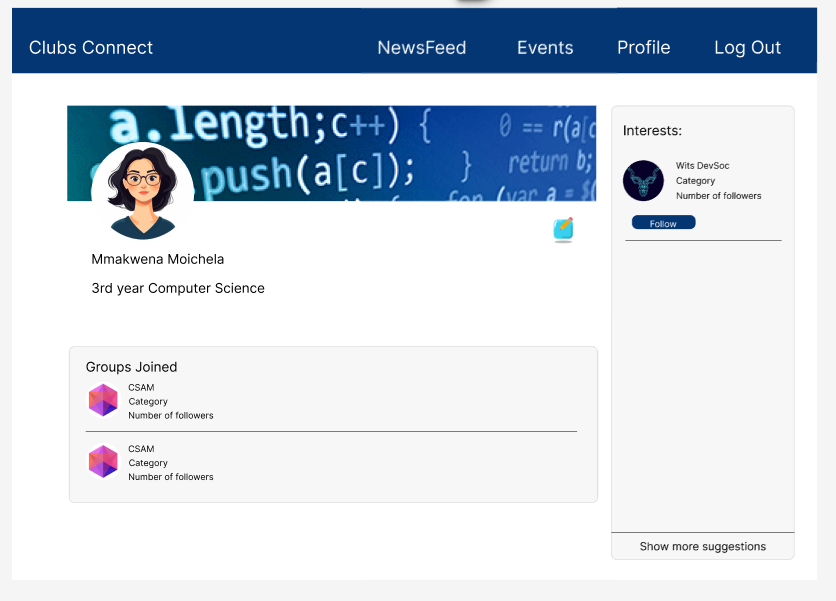Viewport: 836px width, 601px height.
Task: Navigate to the Profile tab
Action: coord(644,47)
